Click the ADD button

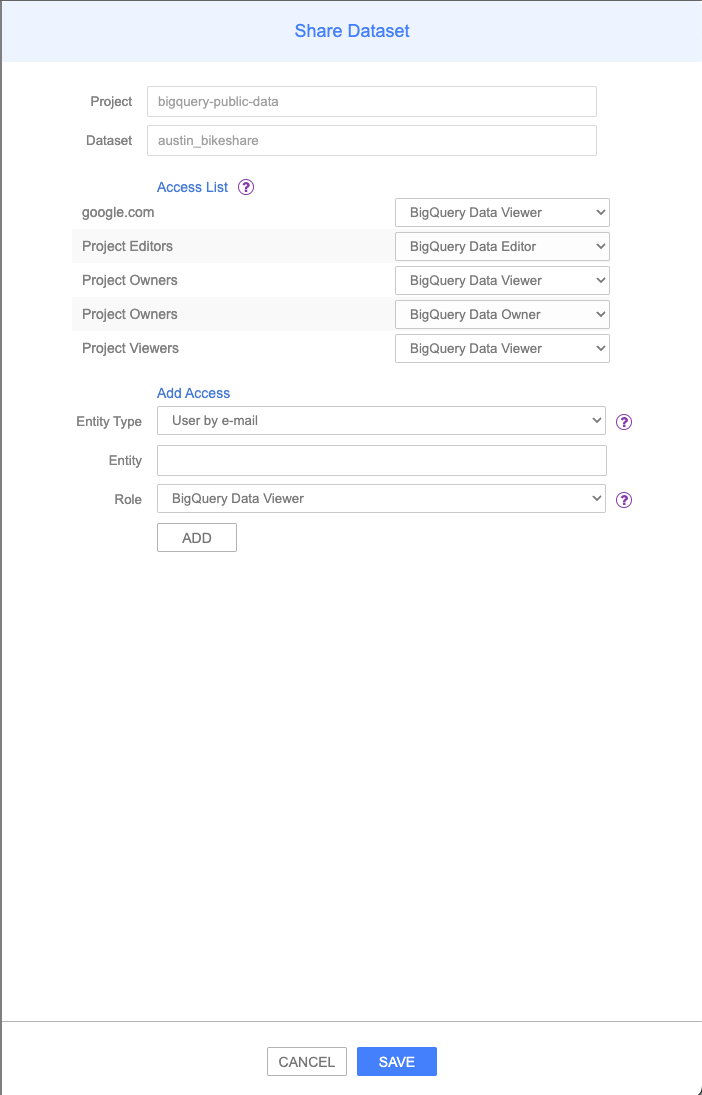tap(197, 538)
